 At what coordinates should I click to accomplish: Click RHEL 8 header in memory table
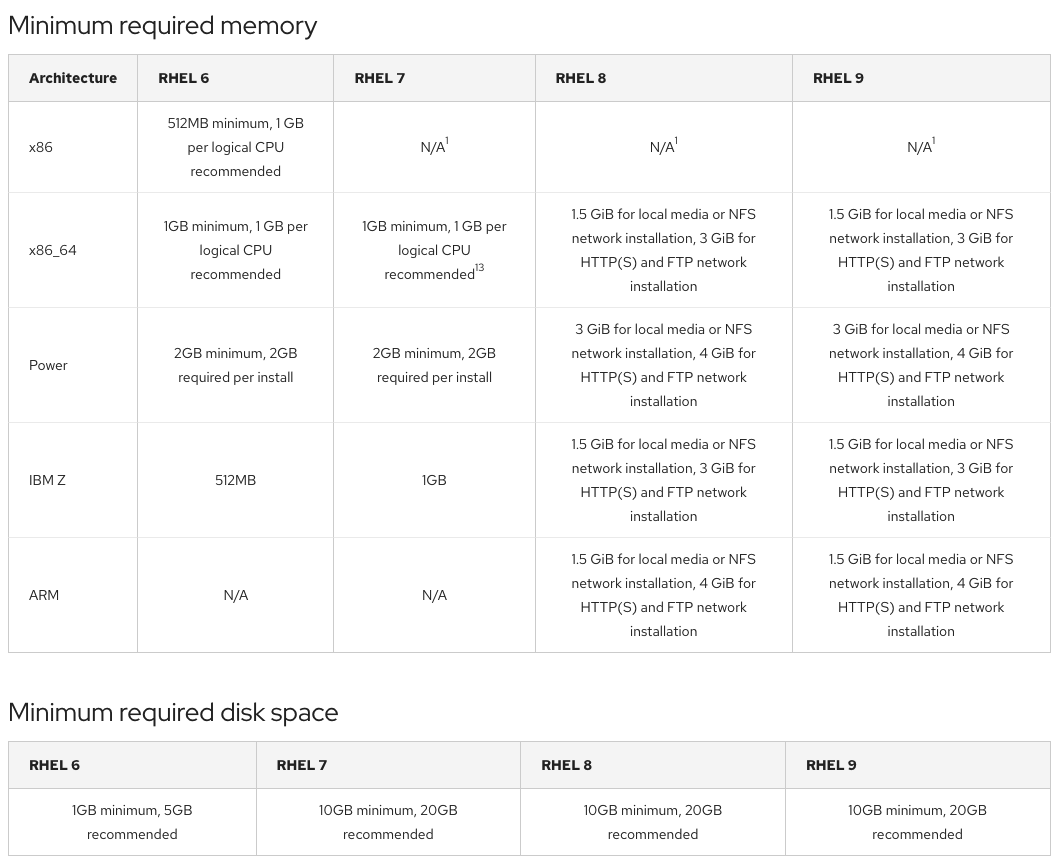[x=581, y=78]
